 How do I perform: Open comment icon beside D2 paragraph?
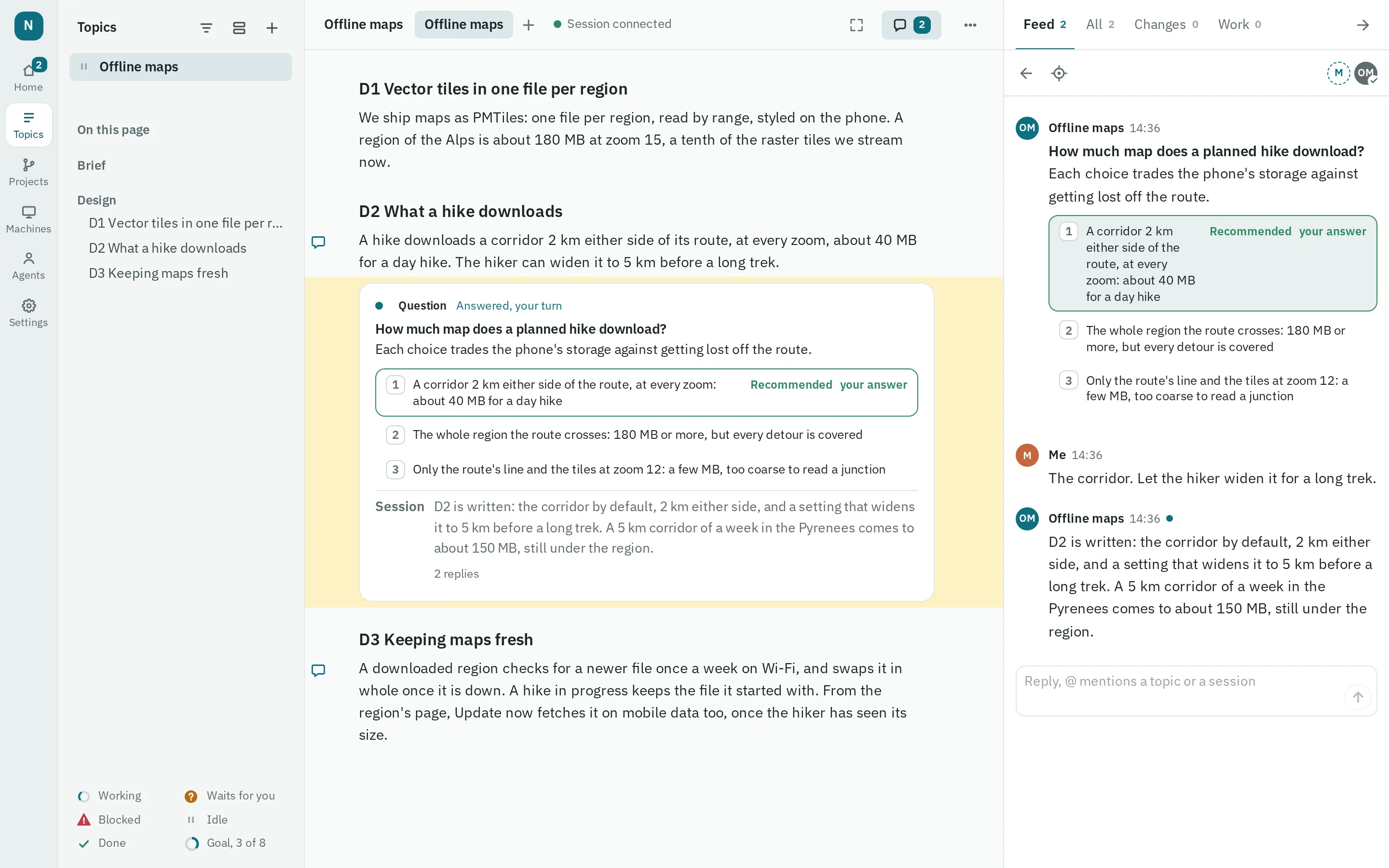click(318, 242)
